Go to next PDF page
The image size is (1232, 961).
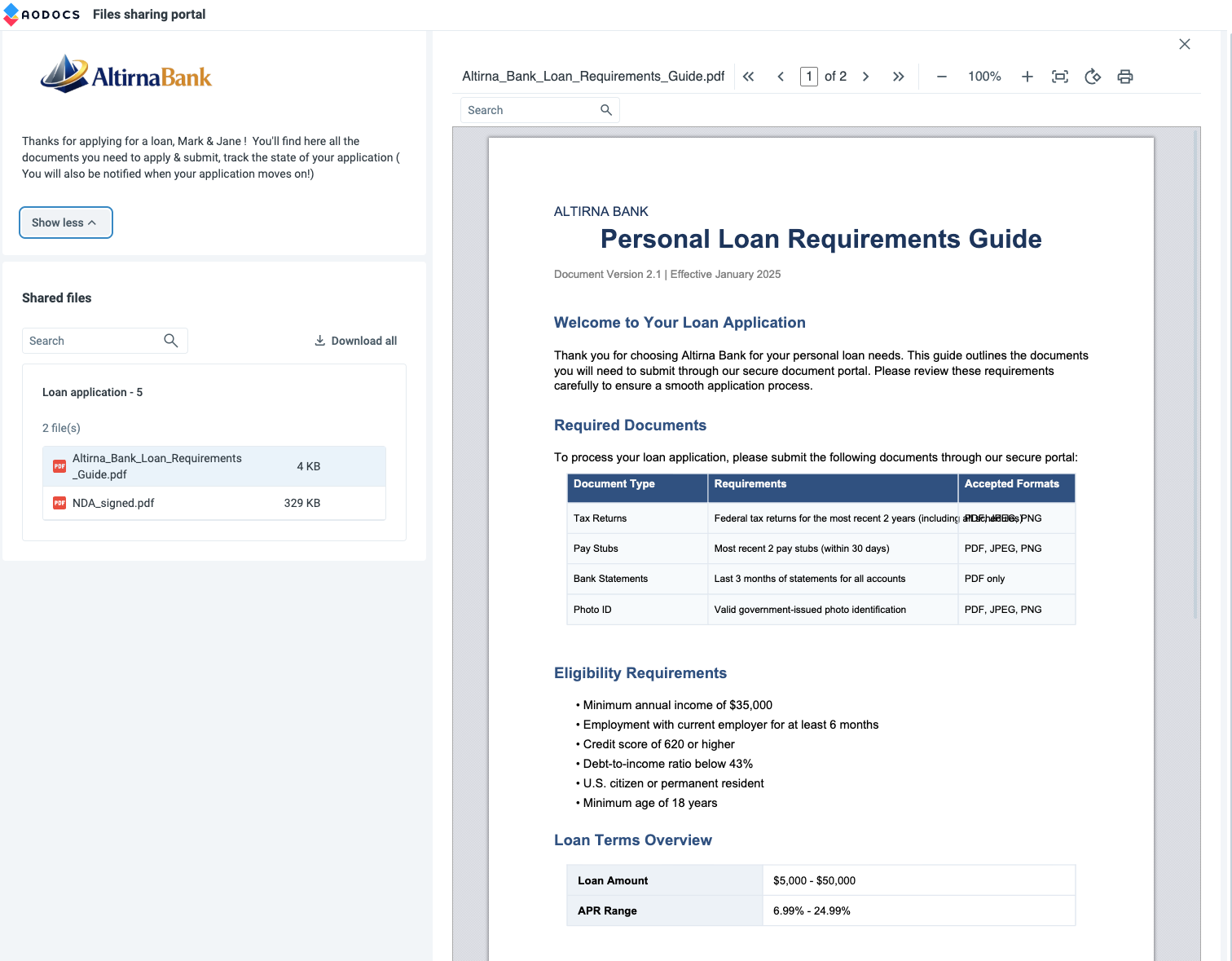pyautogui.click(x=865, y=77)
